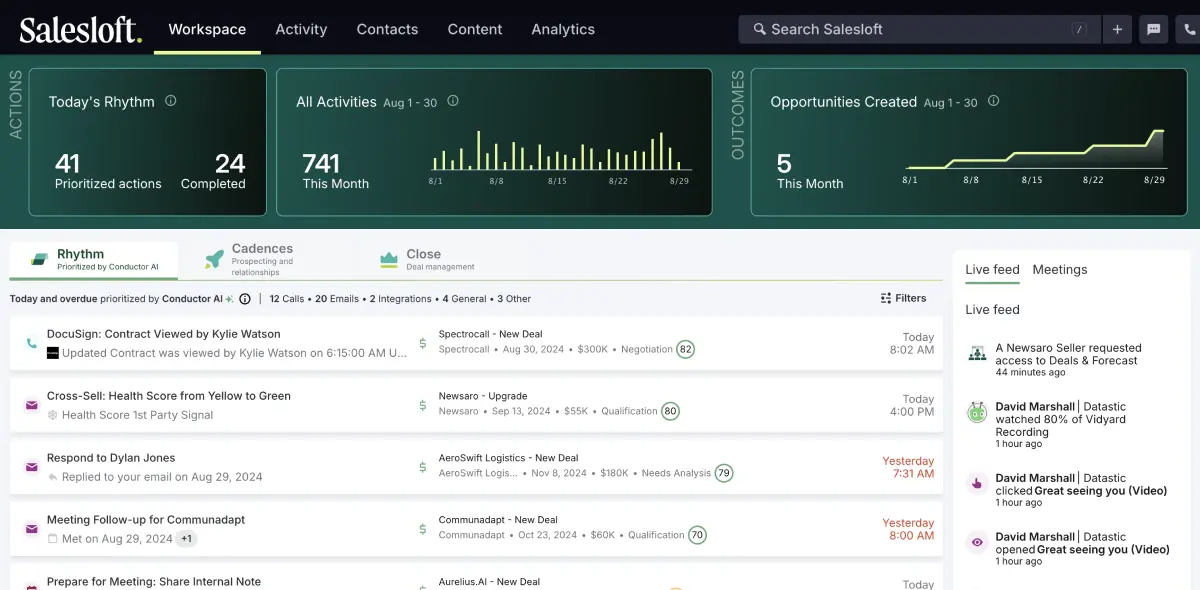
Task: Open Respond to Dylan Jones task
Action: (111, 458)
